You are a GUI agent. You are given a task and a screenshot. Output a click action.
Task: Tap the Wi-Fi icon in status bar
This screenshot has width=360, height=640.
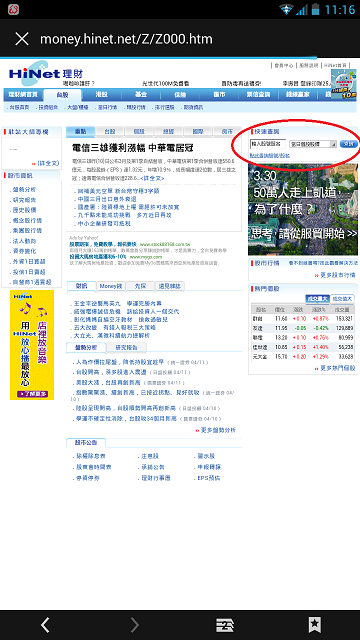286,9
